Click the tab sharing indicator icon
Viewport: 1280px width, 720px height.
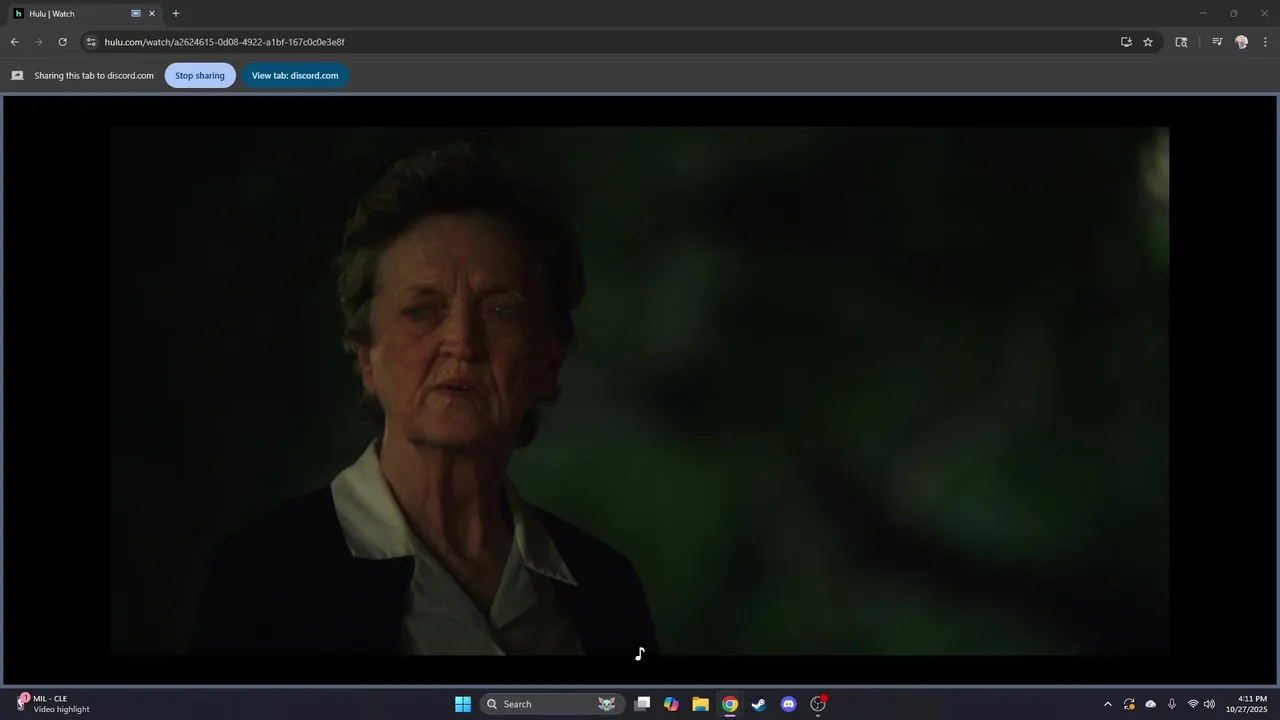[17, 75]
